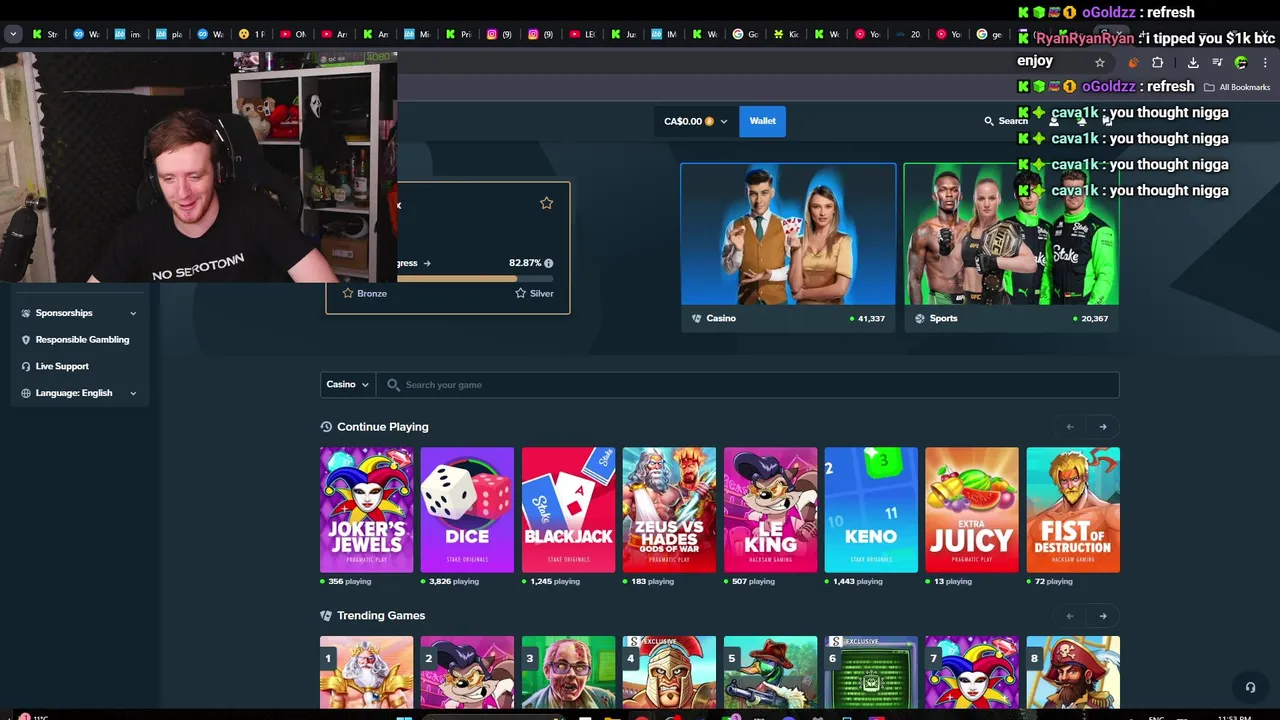Open the Joker's Jewels game thumbnail
1280x720 pixels.
click(366, 510)
